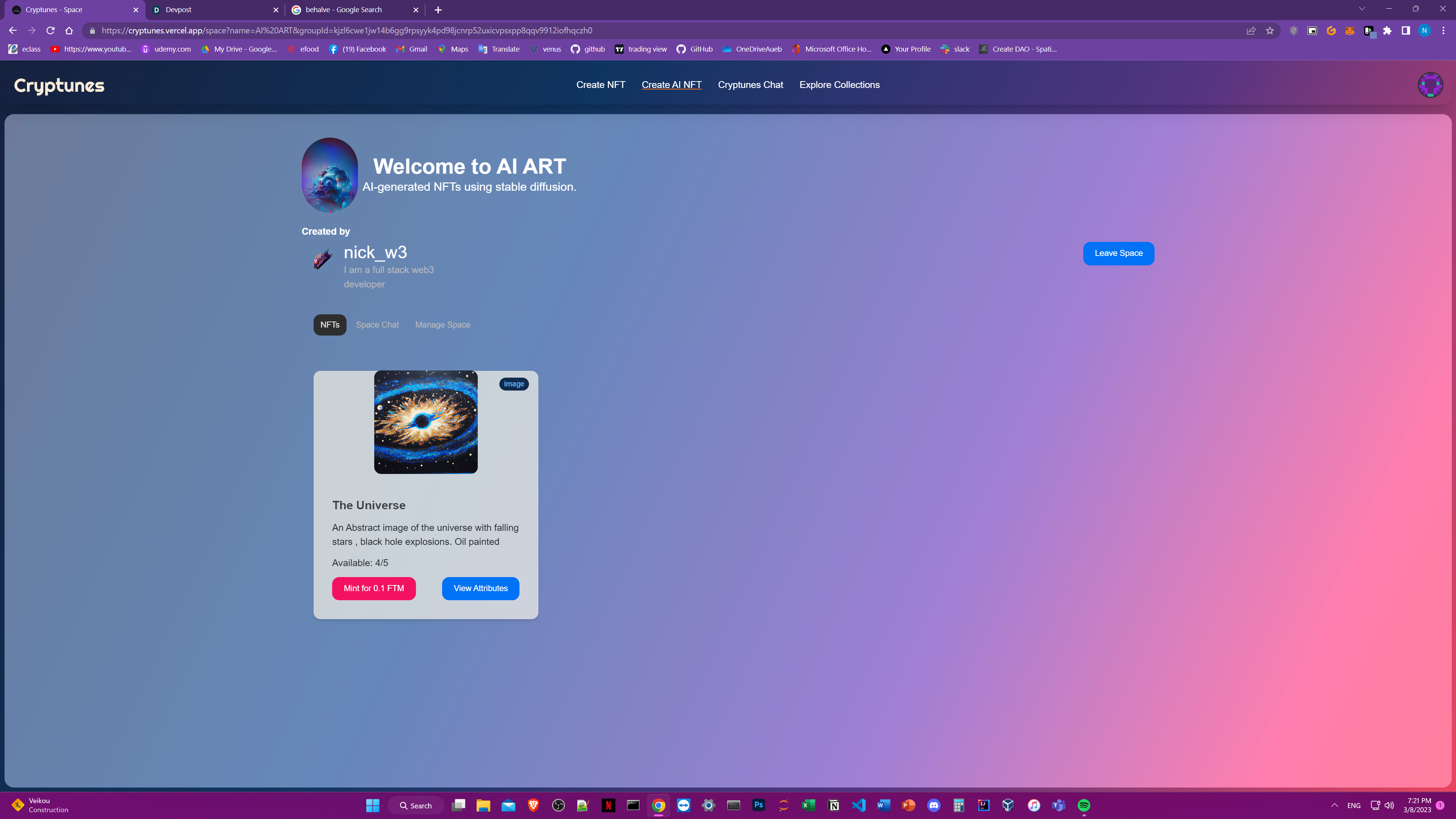Open MetaMask fox extension icon
The width and height of the screenshot is (1456, 819).
click(1350, 30)
